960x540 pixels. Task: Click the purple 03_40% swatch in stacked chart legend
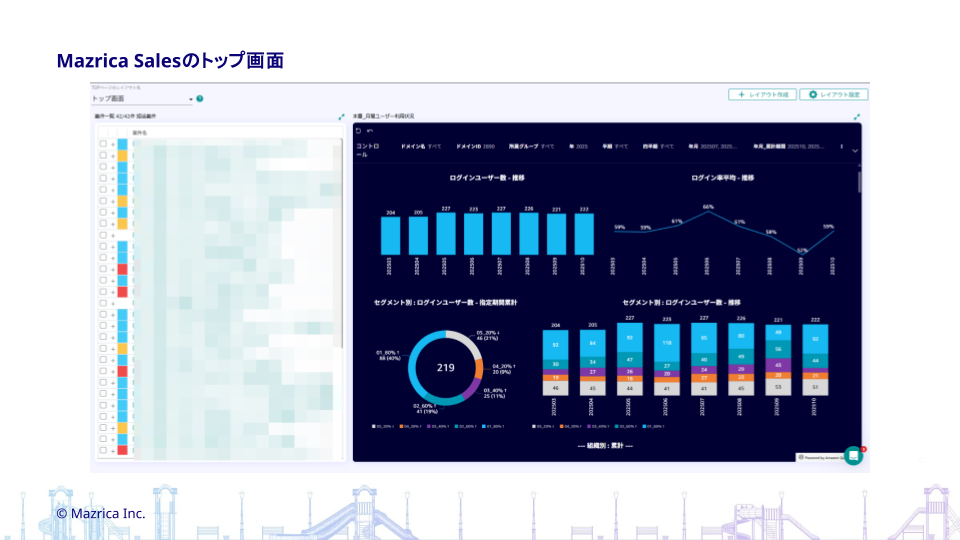pos(589,426)
